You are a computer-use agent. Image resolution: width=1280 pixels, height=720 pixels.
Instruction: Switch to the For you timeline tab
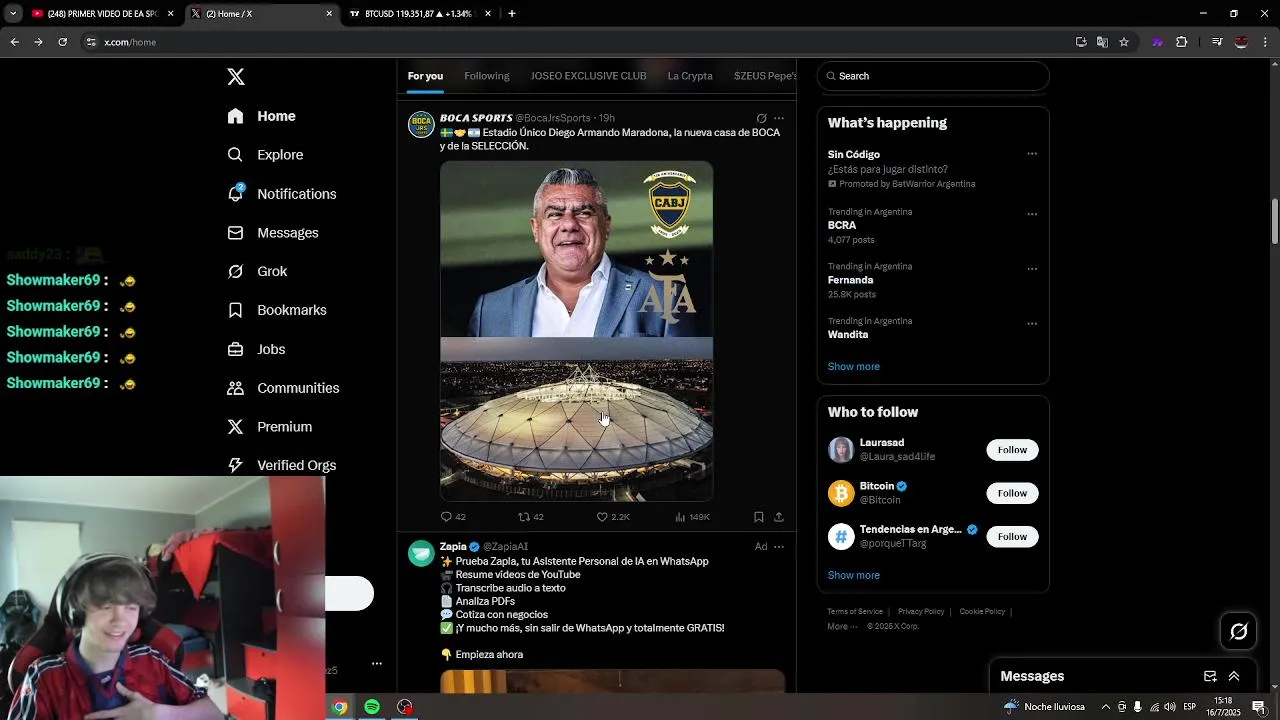[x=425, y=76]
